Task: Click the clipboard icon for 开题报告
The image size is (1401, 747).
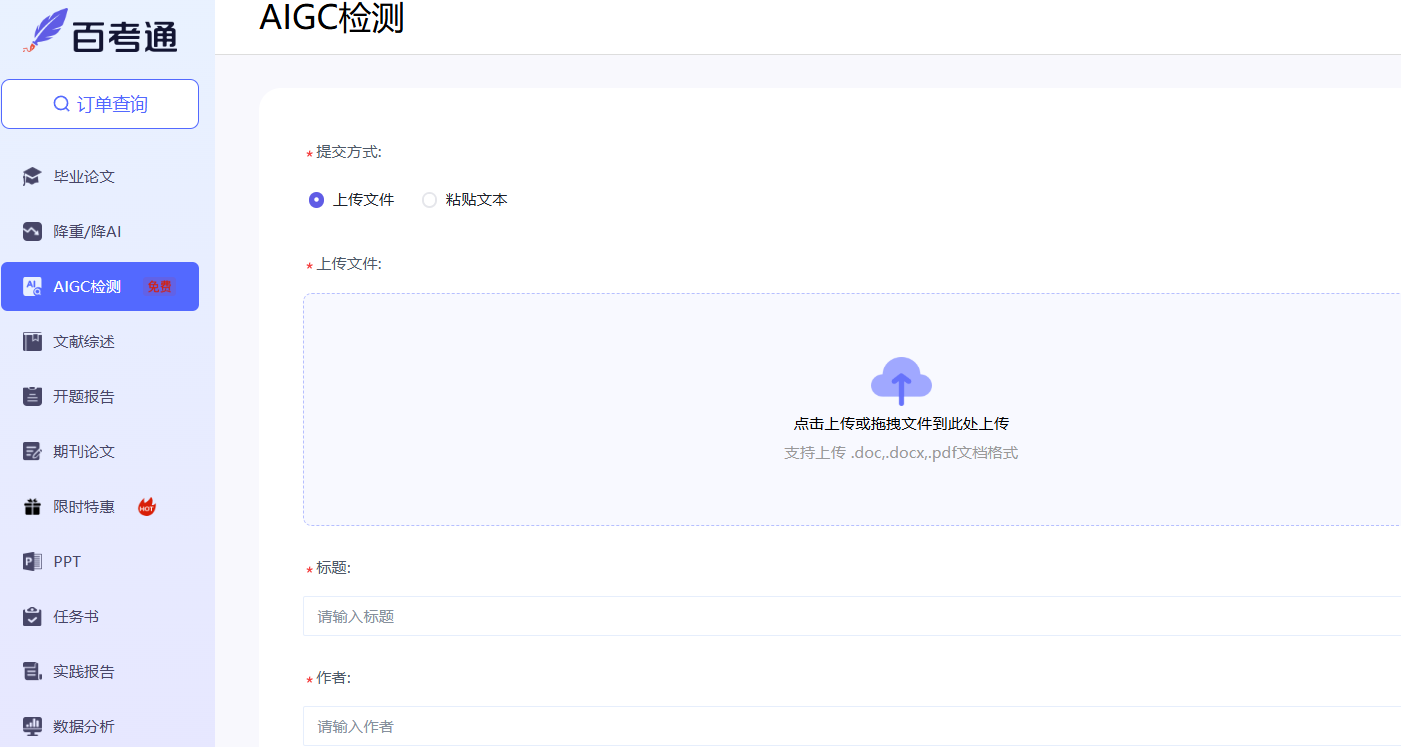Action: coord(32,397)
